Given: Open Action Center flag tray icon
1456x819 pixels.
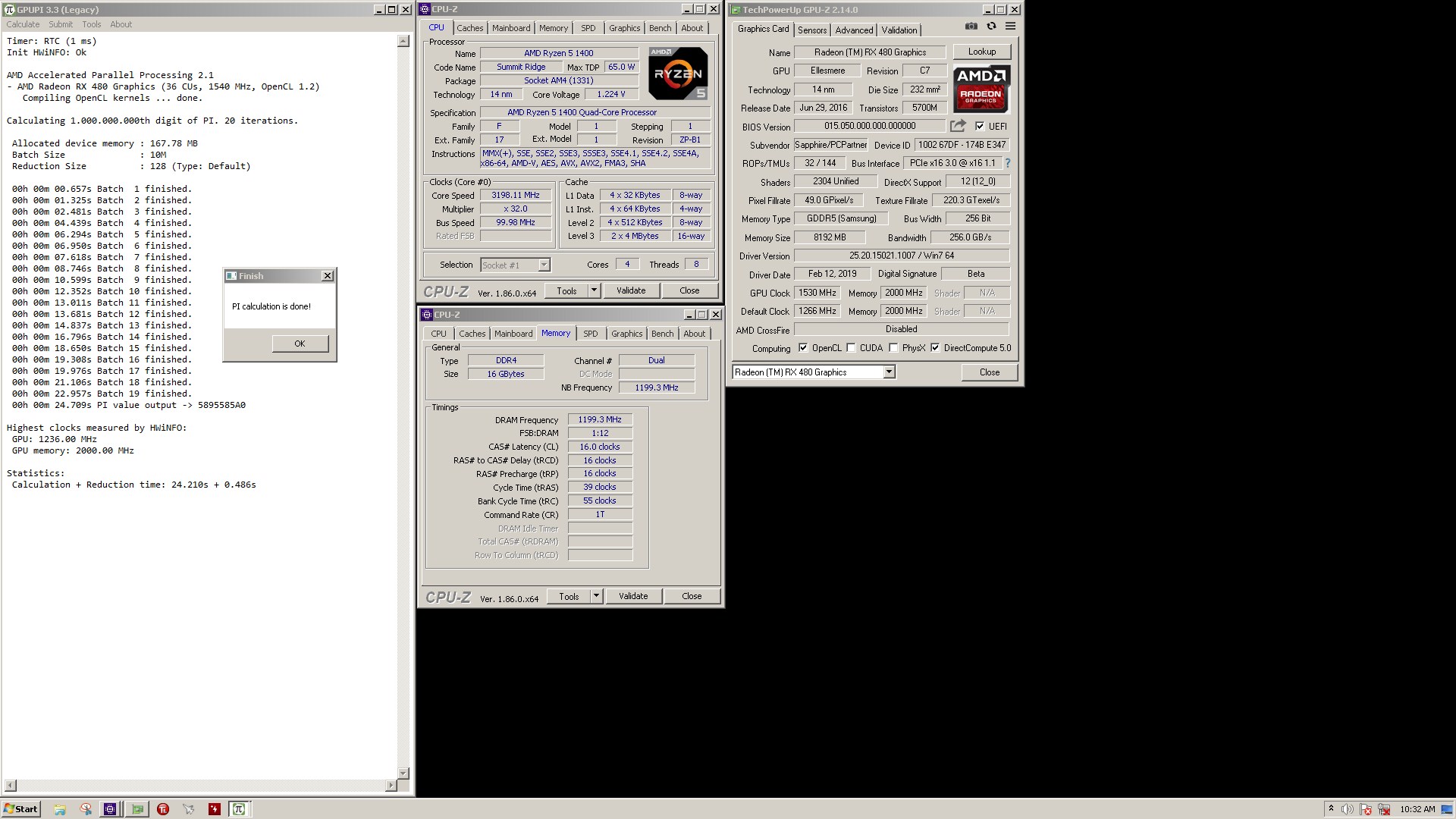Looking at the screenshot, I should pos(1367,809).
